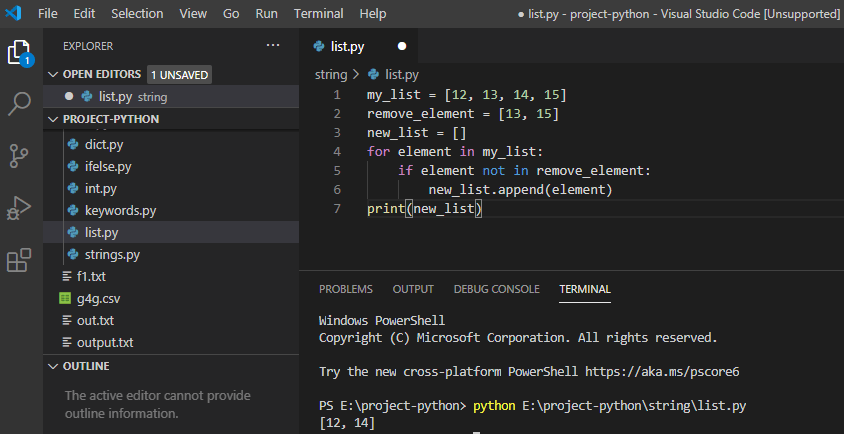Open the Selection menu
The height and width of the screenshot is (434, 844).
tap(137, 13)
